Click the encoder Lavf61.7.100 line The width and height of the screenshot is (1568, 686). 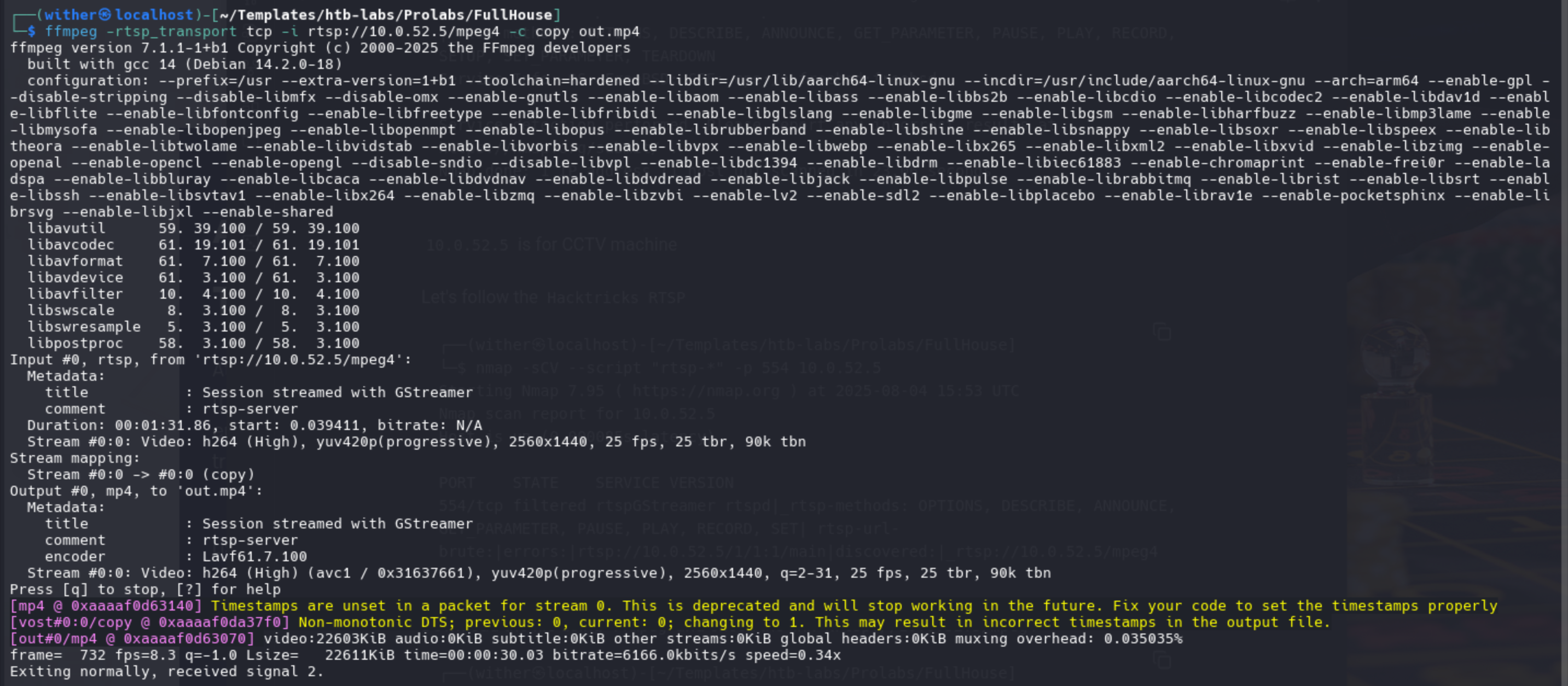point(175,557)
